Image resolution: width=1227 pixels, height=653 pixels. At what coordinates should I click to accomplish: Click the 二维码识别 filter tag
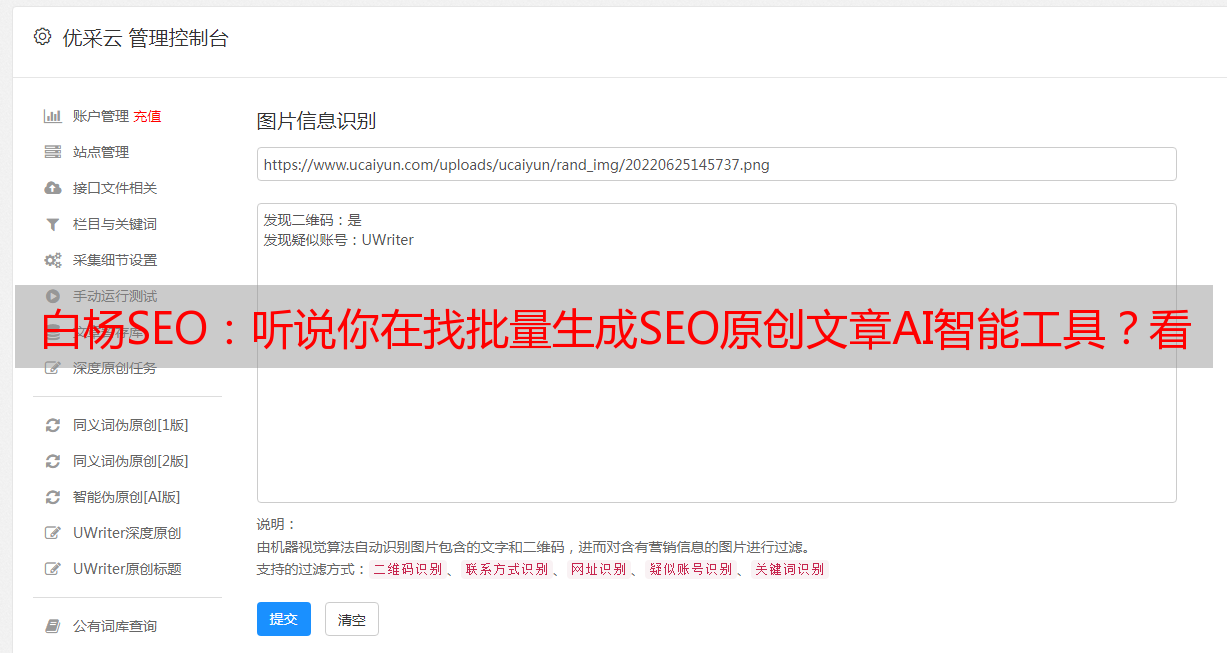[407, 569]
